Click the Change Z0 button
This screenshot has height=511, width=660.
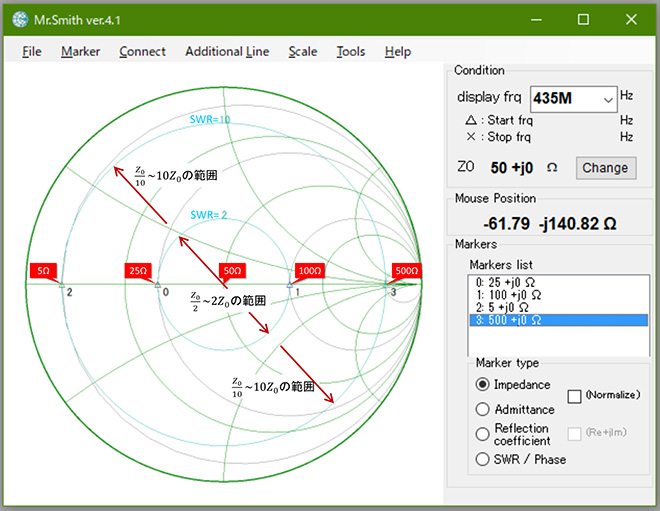pos(605,168)
